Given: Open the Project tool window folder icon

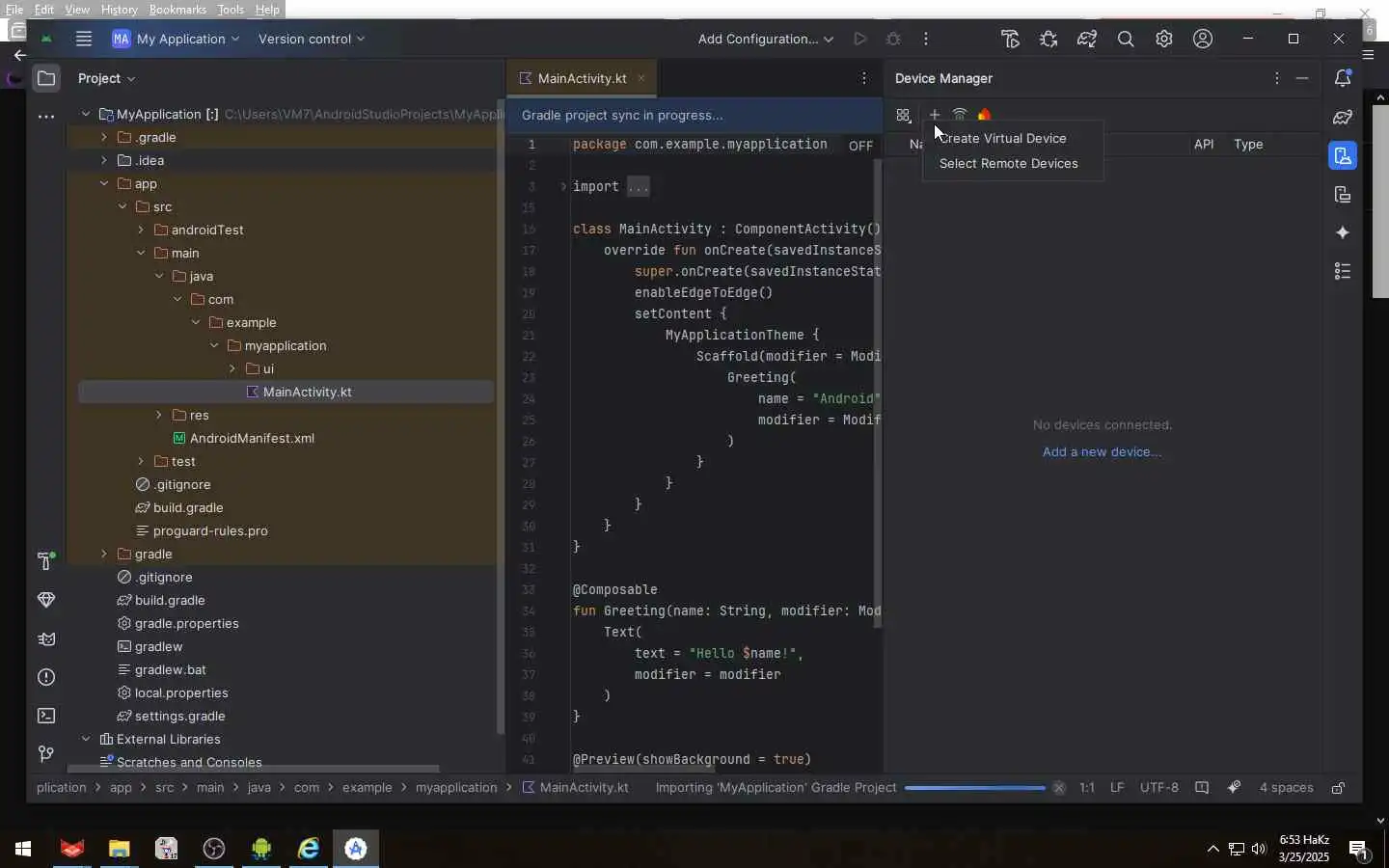Looking at the screenshot, I should 46,78.
